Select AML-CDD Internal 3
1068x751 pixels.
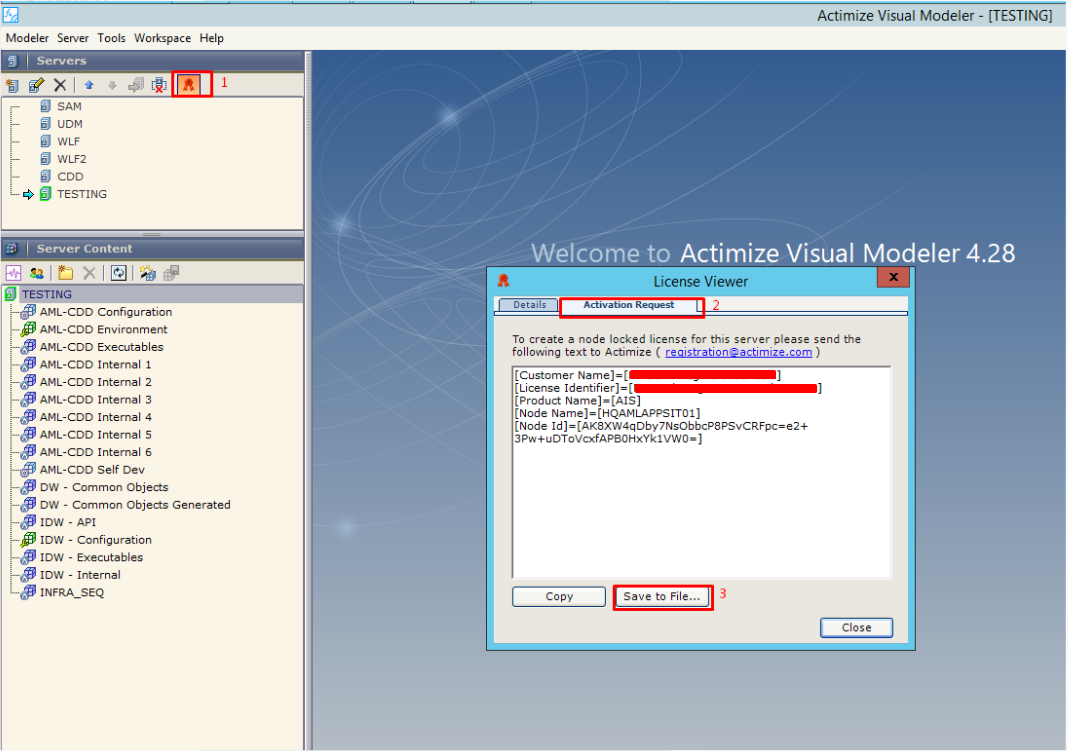pyautogui.click(x=95, y=400)
